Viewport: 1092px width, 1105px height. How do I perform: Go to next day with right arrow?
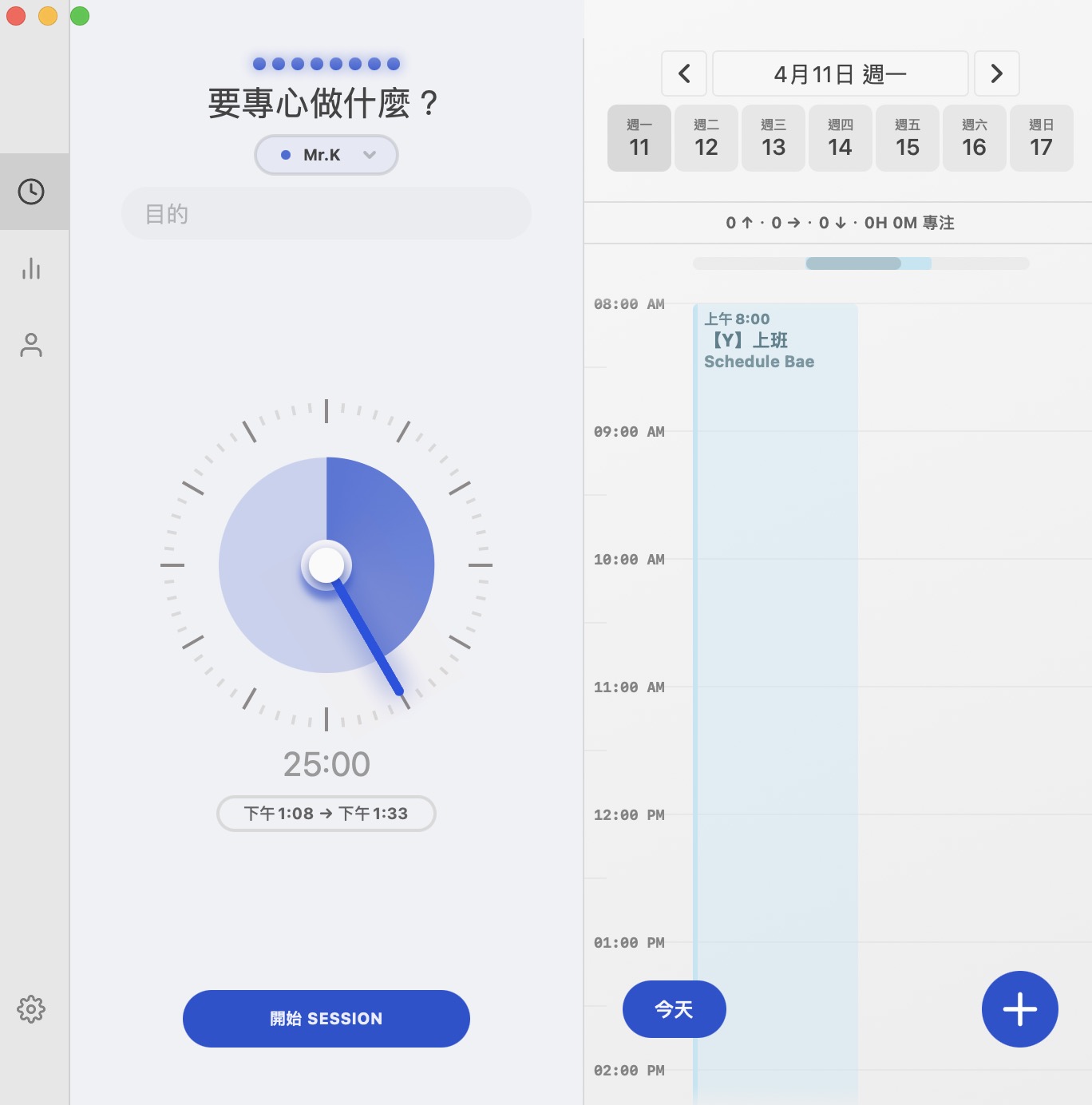pyautogui.click(x=997, y=73)
